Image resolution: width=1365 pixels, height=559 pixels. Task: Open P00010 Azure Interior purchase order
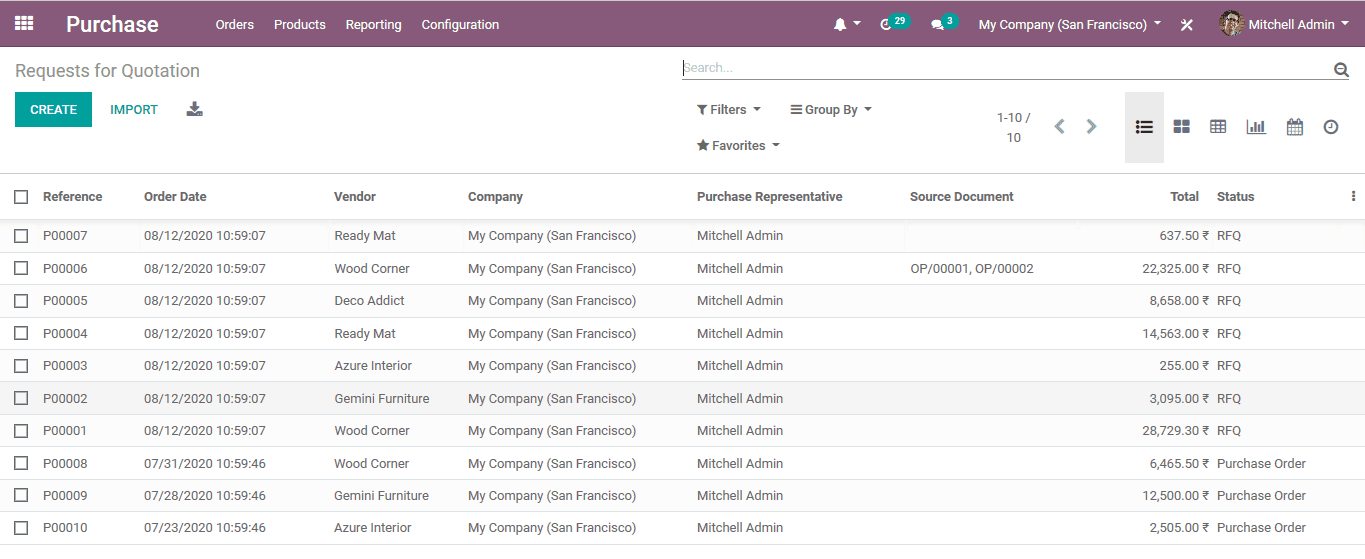pyautogui.click(x=682, y=528)
